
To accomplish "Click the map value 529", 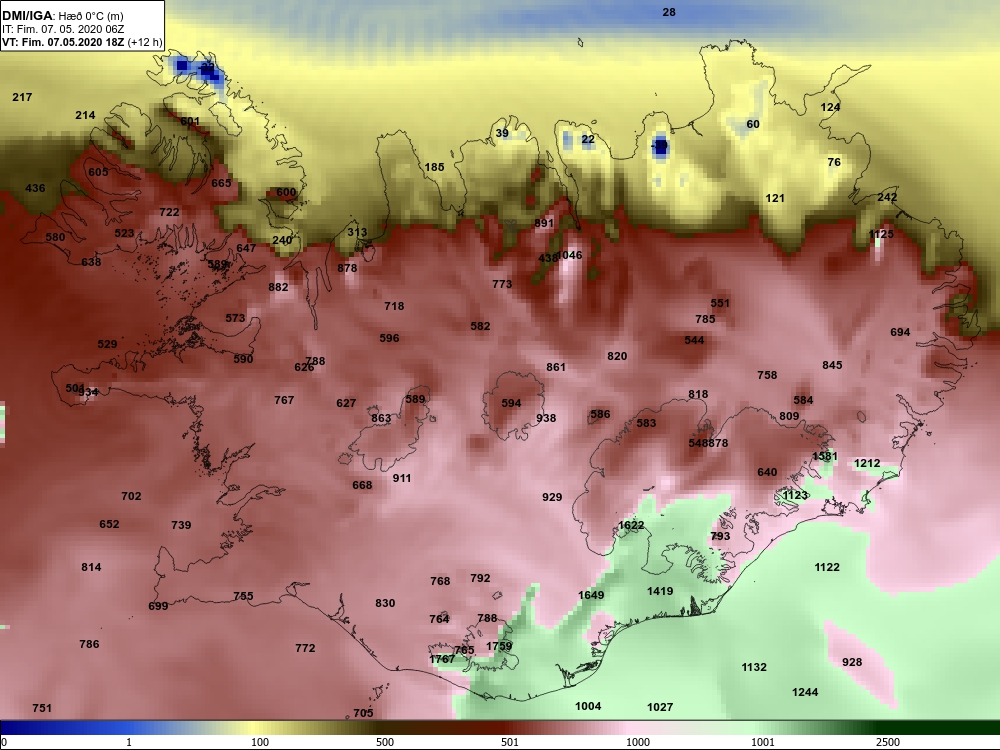I will 107,344.
